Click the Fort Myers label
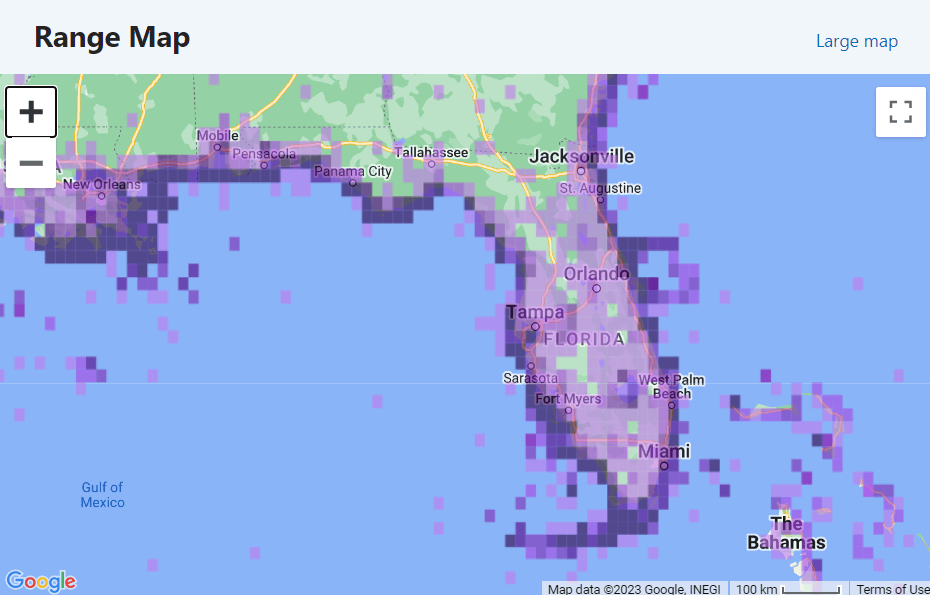The height and width of the screenshot is (595, 930). (x=568, y=399)
